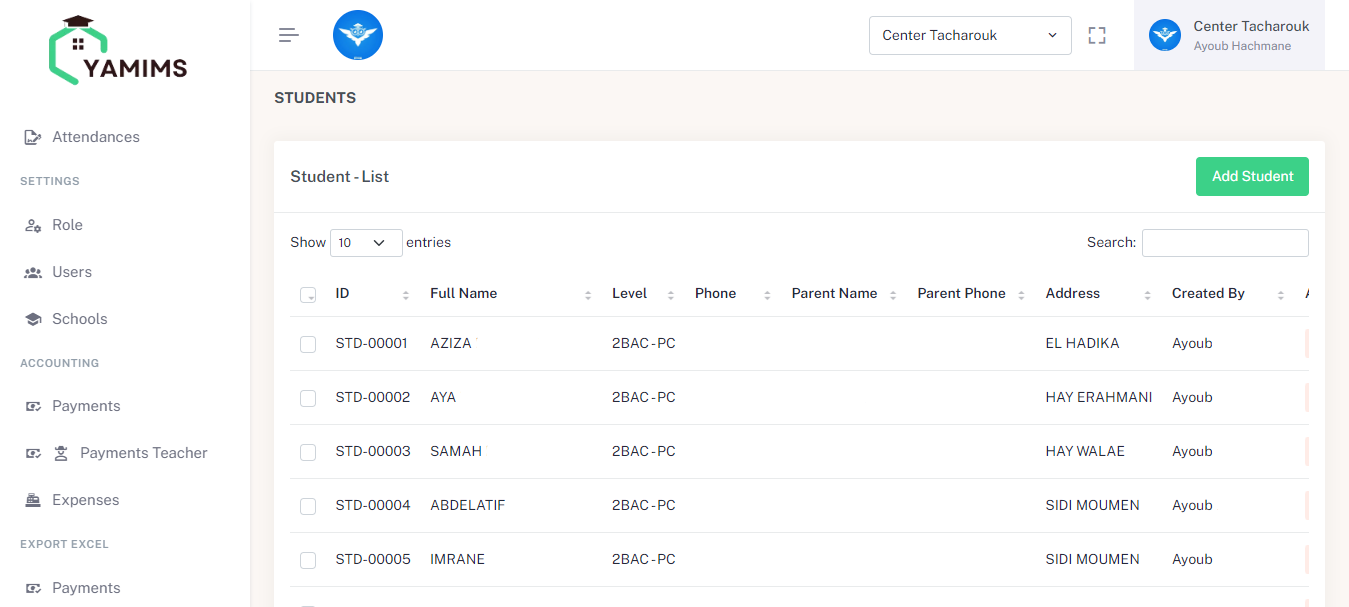Screen dimensions: 1349x607
Task: Click in the Search input field
Action: pos(1225,242)
